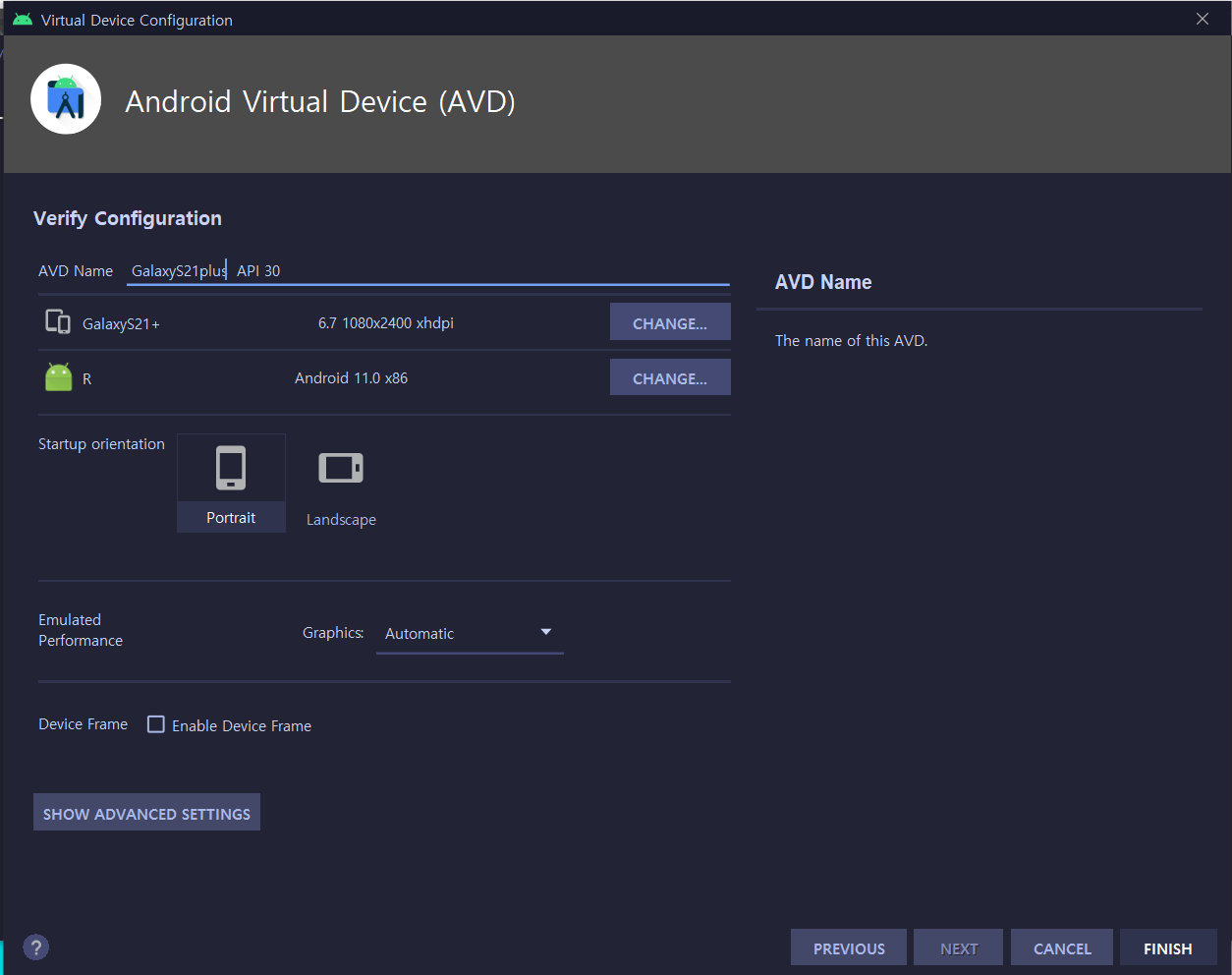The height and width of the screenshot is (975, 1232).
Task: Expand advanced options with SHOW ADVANCED SETTINGS
Action: (145, 812)
